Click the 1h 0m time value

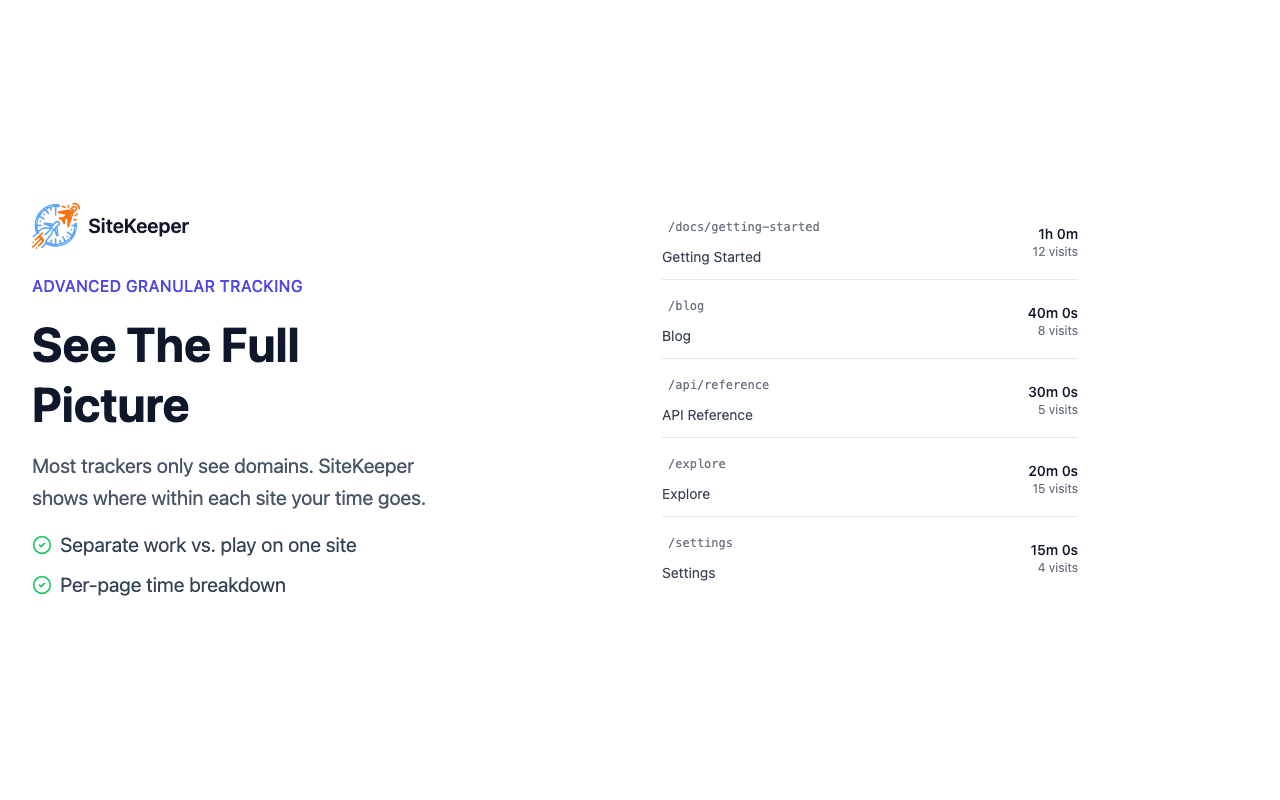click(x=1057, y=234)
